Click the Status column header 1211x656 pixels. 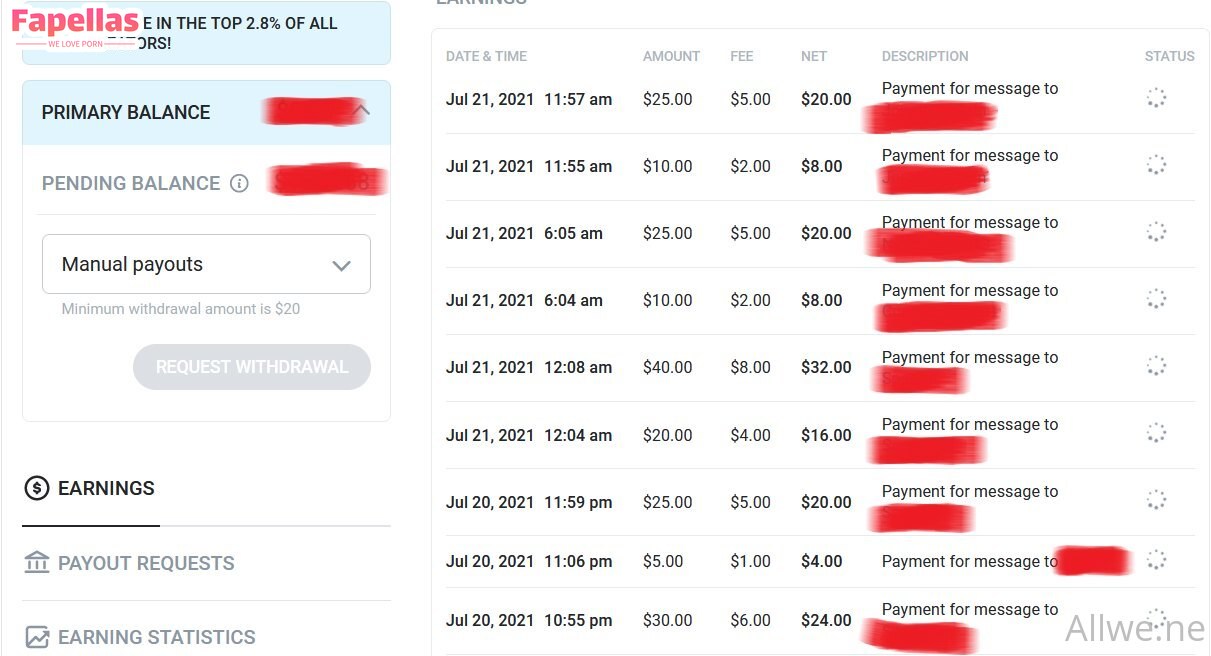point(1169,56)
